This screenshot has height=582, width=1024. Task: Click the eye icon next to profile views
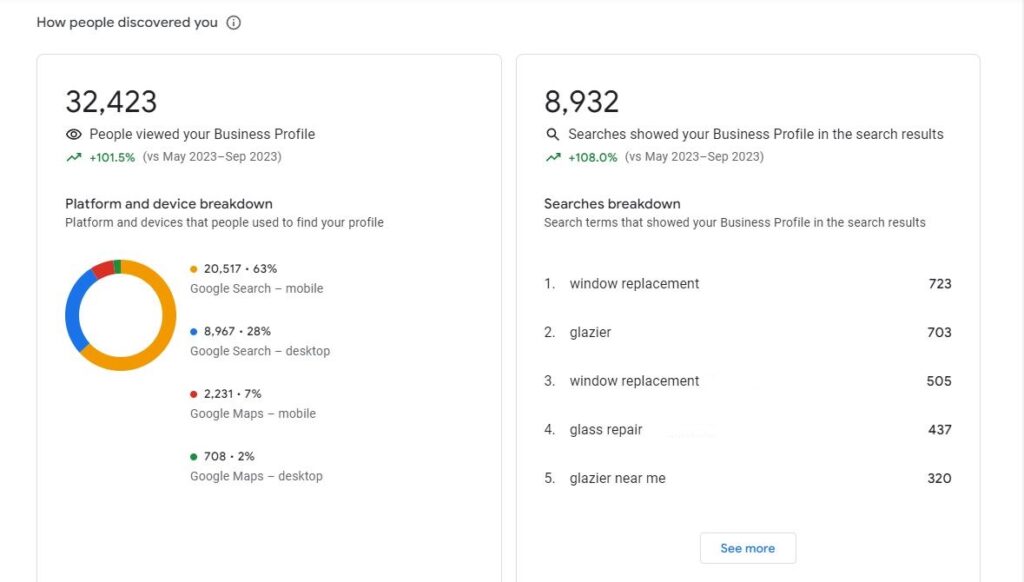pos(73,134)
